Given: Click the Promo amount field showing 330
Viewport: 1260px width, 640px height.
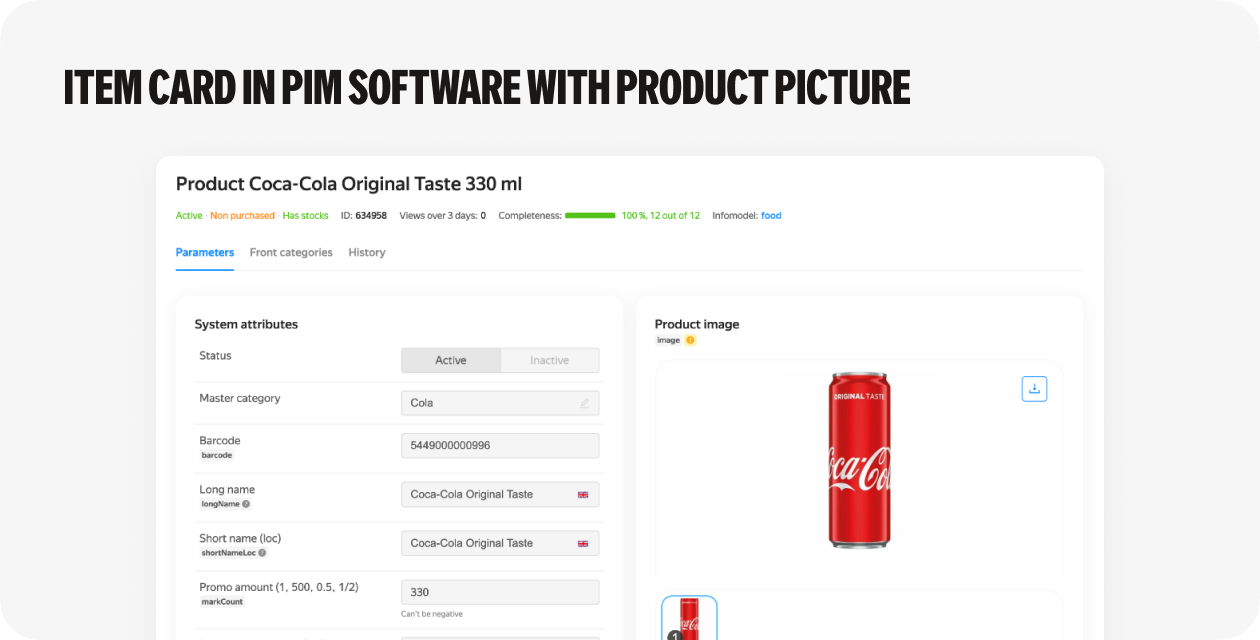Looking at the screenshot, I should (x=500, y=592).
